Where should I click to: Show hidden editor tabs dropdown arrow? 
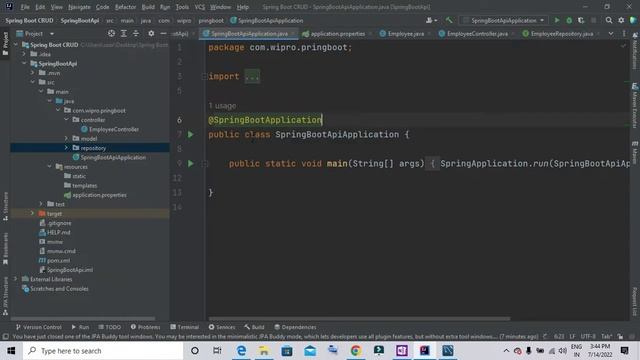click(x=611, y=33)
